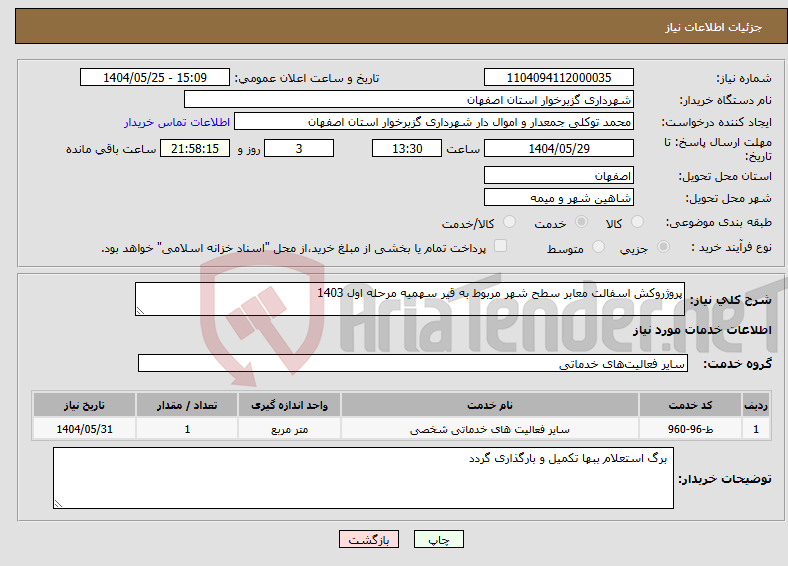Viewport: 788px width, 566px height.
Task: Click the اطلاعات خدمات مورد نیاز section heading
Action: 702,330
